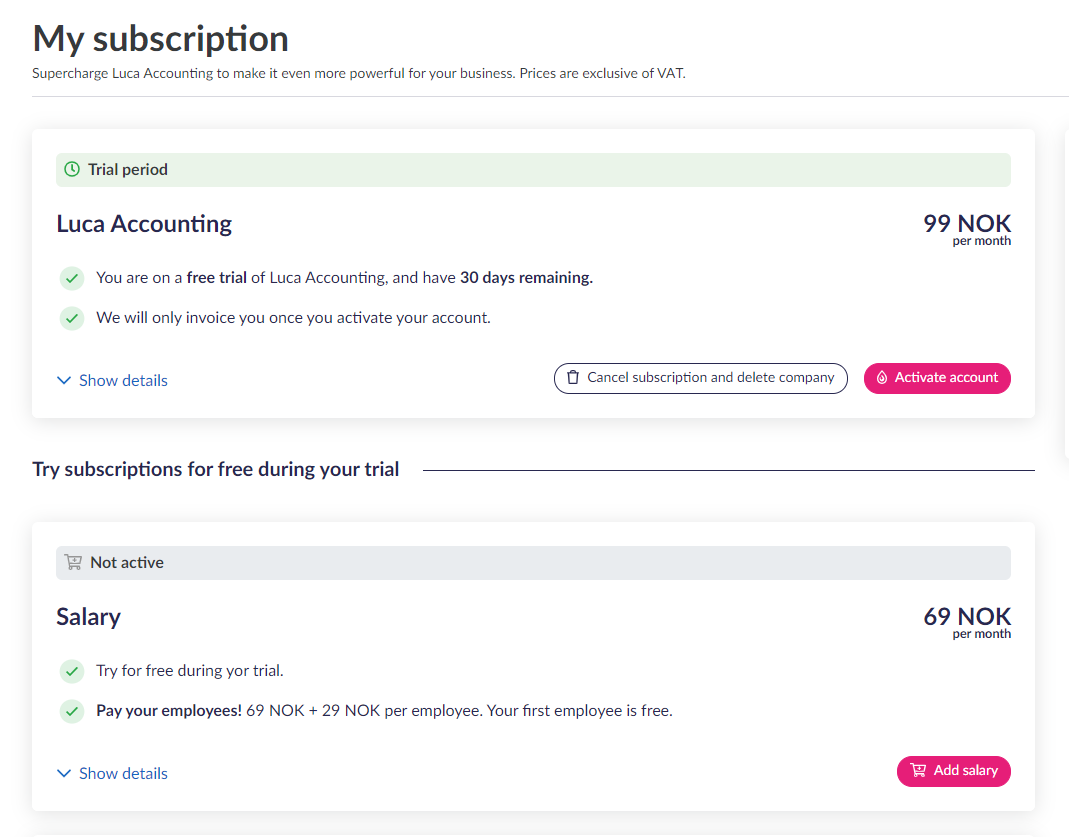This screenshot has width=1069, height=837.
Task: Click the My subscription page heading
Action: (160, 39)
